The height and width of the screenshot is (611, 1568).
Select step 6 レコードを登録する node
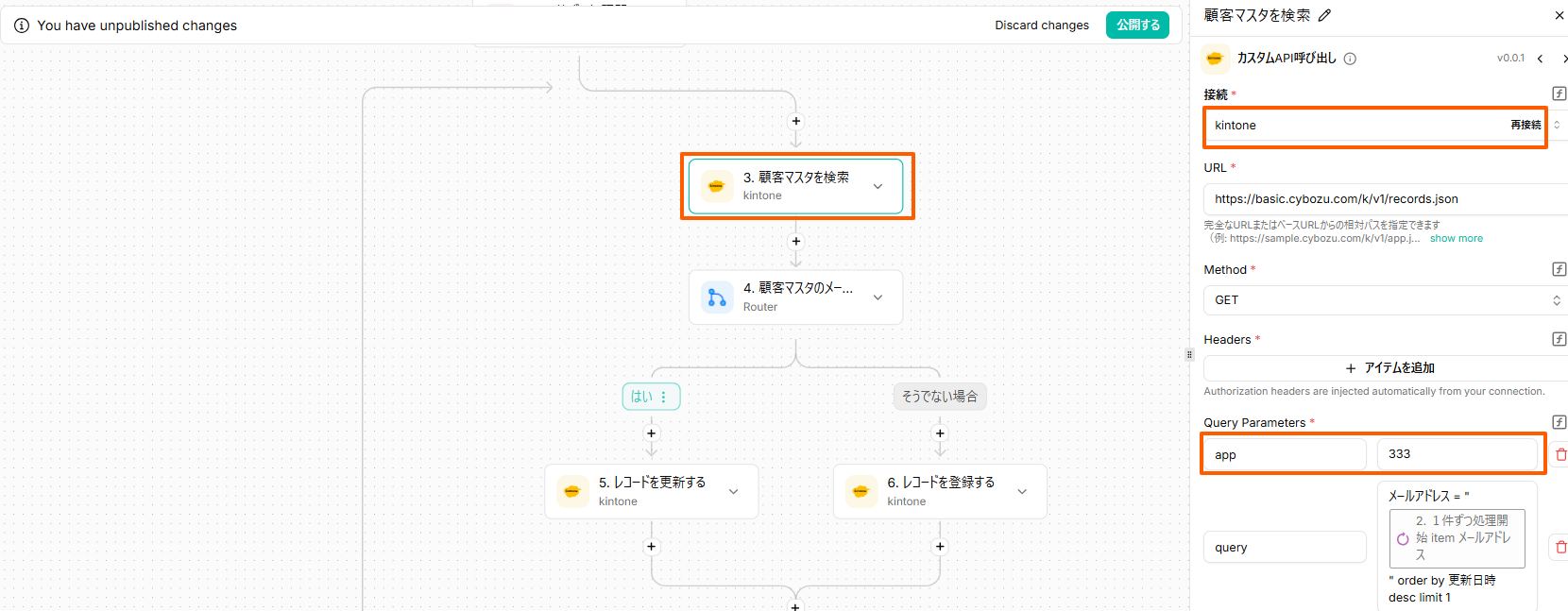[940, 491]
